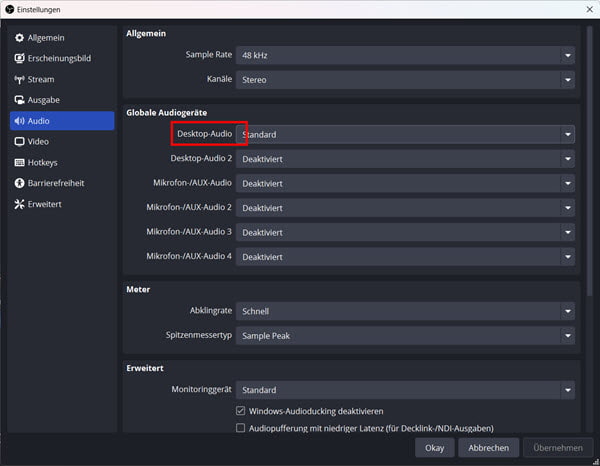Open the Mikrofon-/AUX-Audio dropdown

coord(405,183)
